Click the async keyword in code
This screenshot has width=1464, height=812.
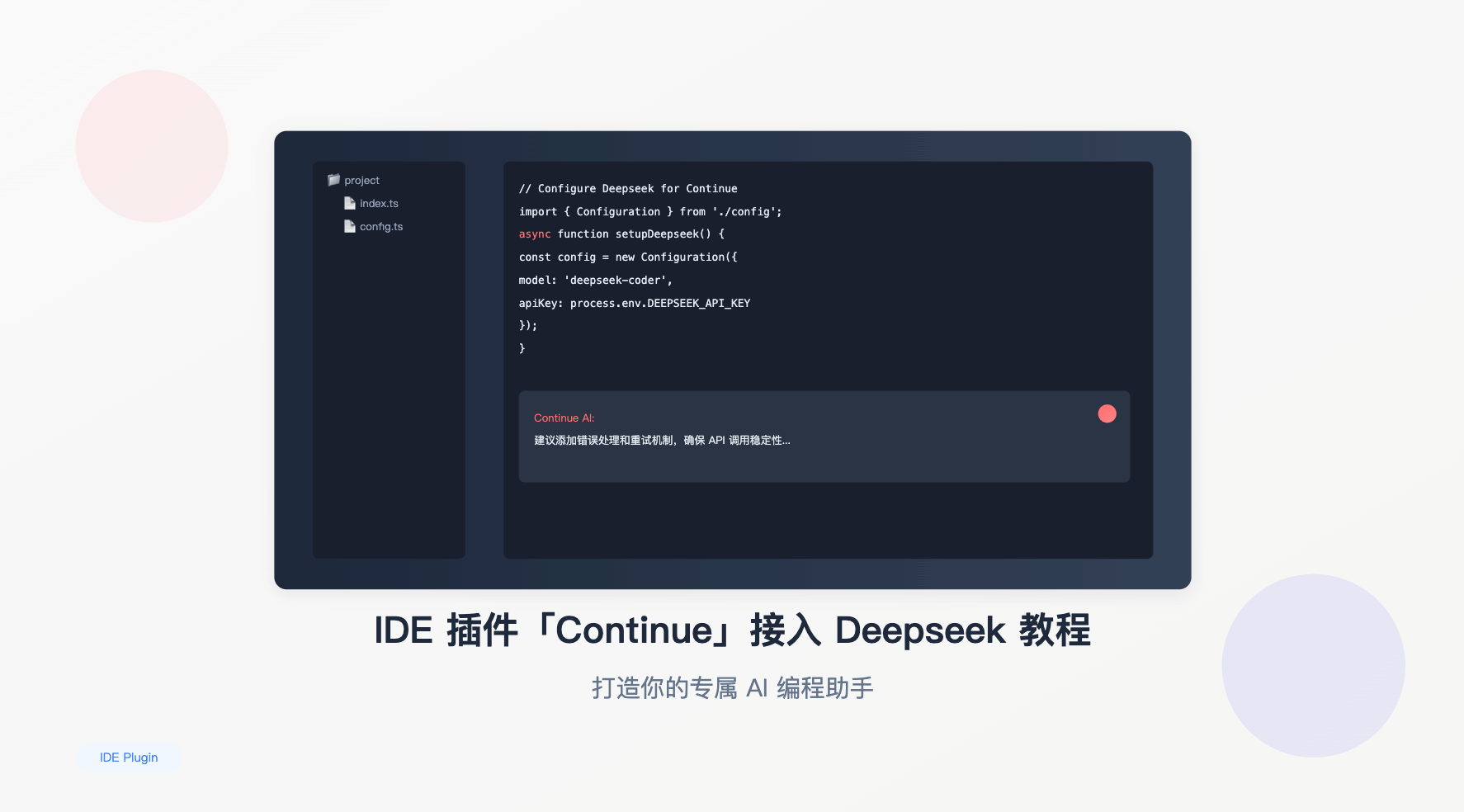[x=535, y=234]
